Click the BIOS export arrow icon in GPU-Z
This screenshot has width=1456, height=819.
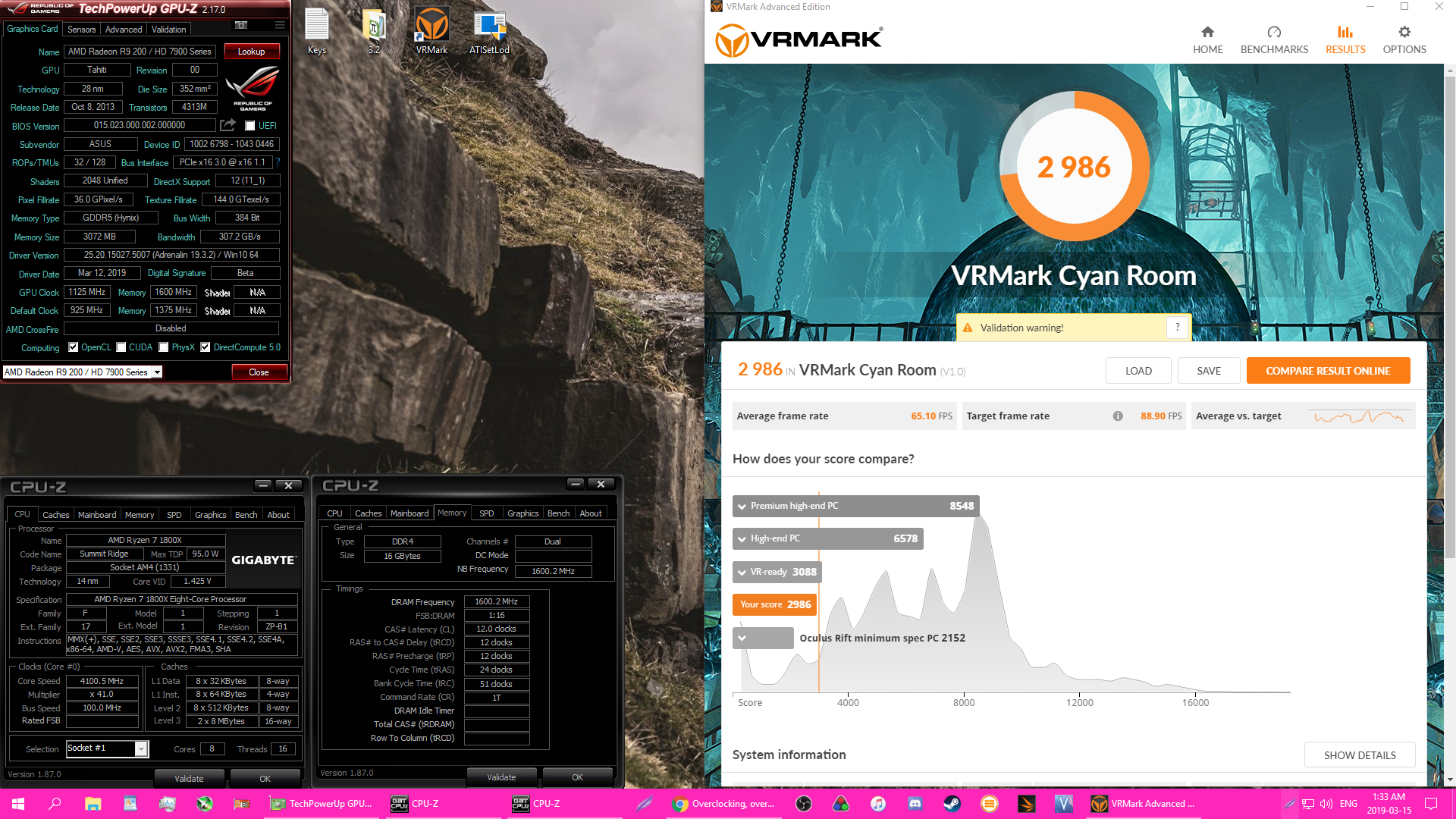(x=227, y=125)
